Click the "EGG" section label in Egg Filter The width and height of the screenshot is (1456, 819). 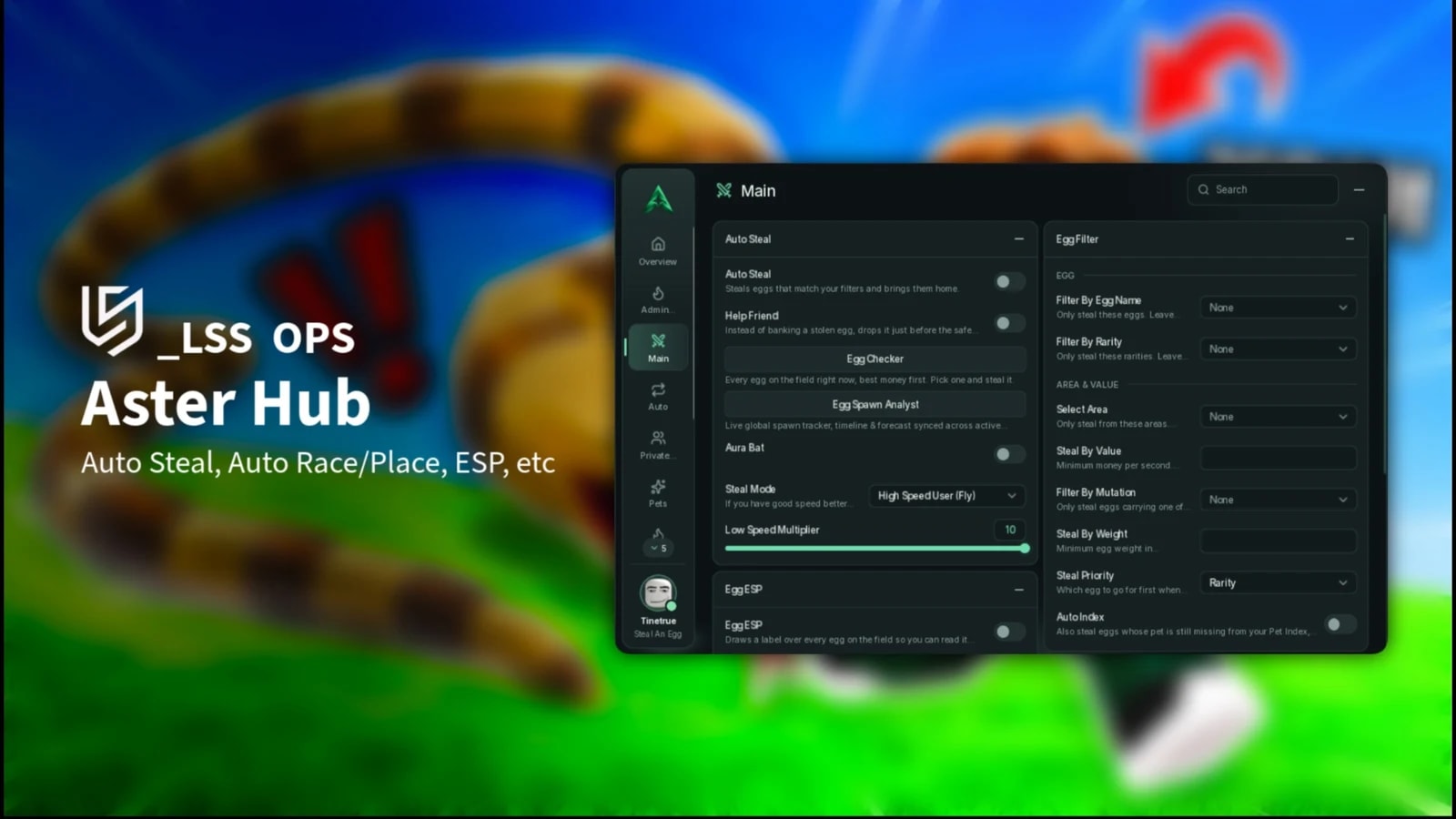pos(1066,276)
